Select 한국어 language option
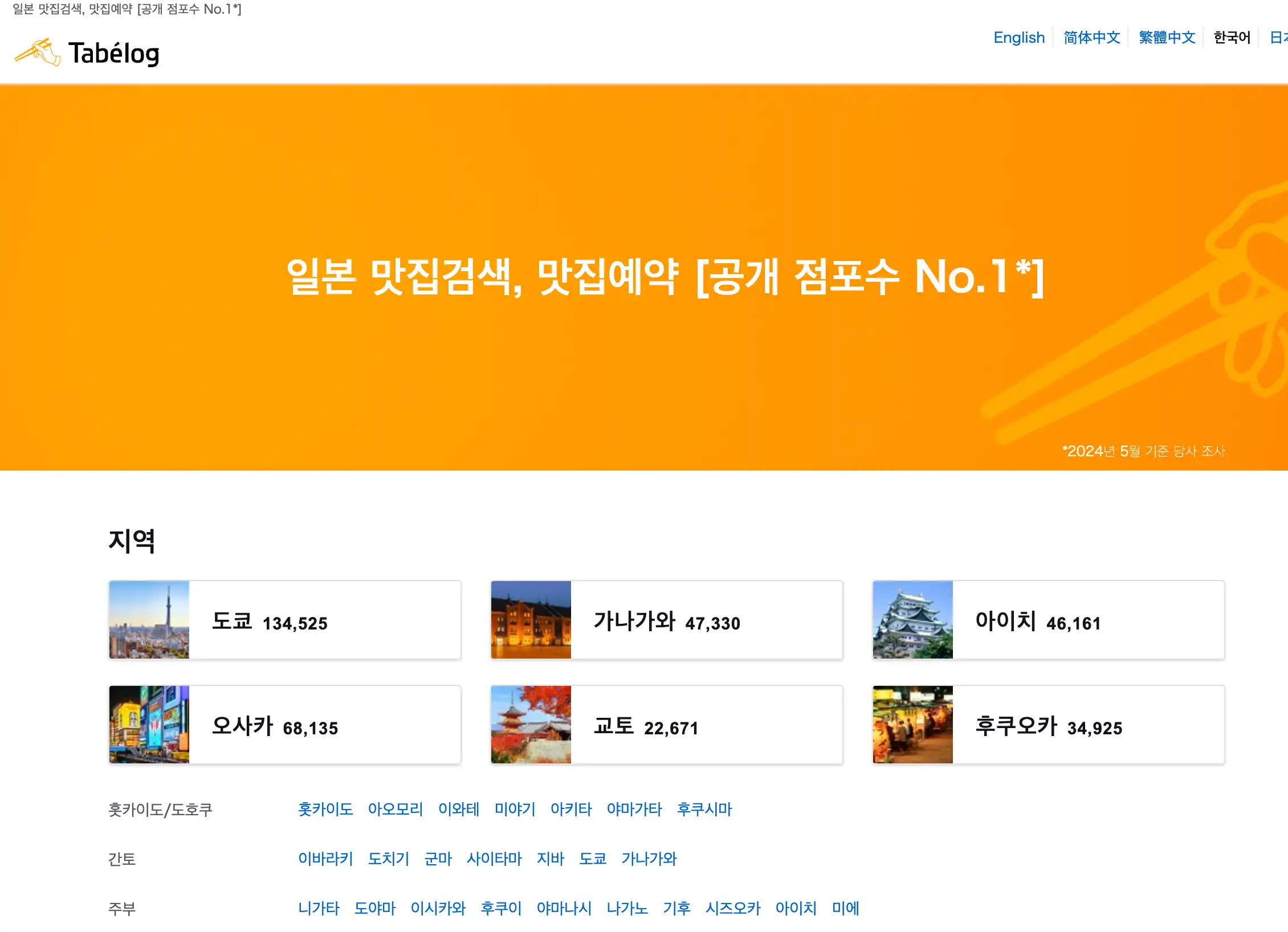Image resolution: width=1288 pixels, height=932 pixels. coord(1232,38)
